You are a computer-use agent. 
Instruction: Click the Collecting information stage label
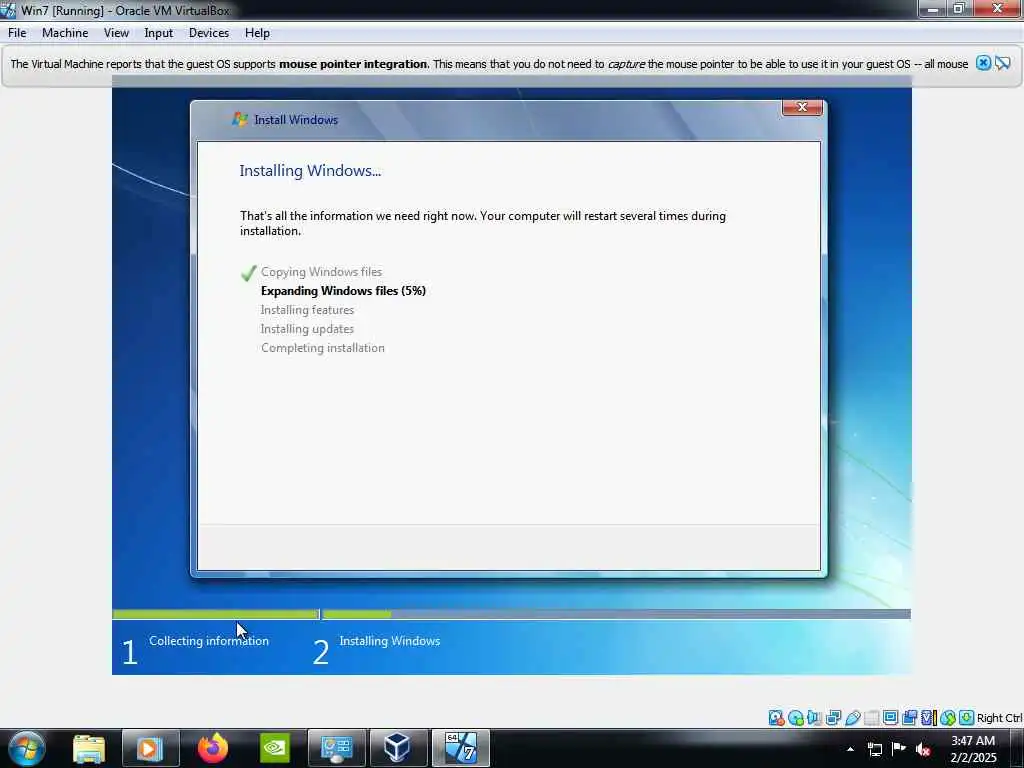click(209, 641)
